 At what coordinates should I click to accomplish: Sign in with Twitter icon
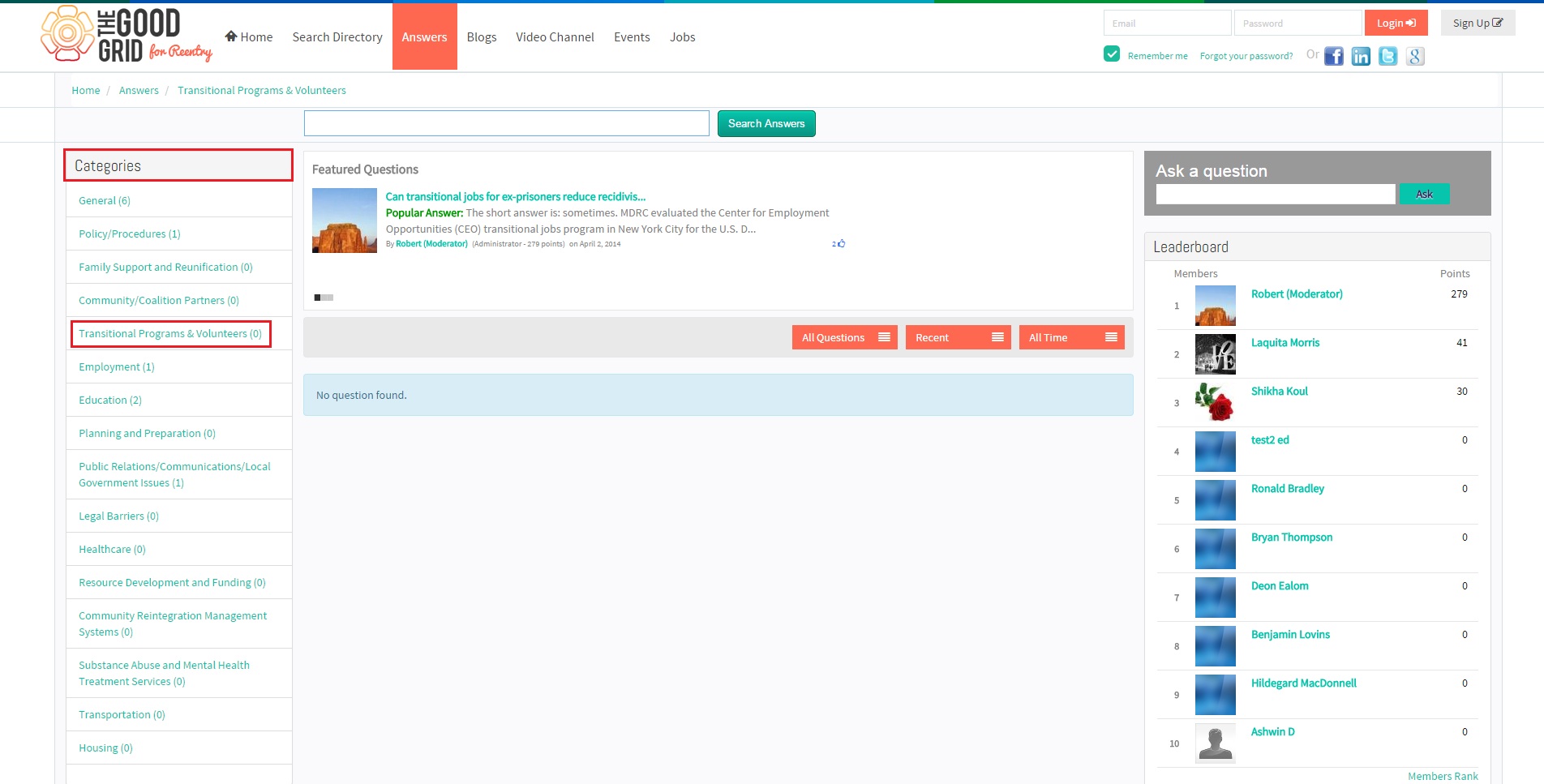1388,56
